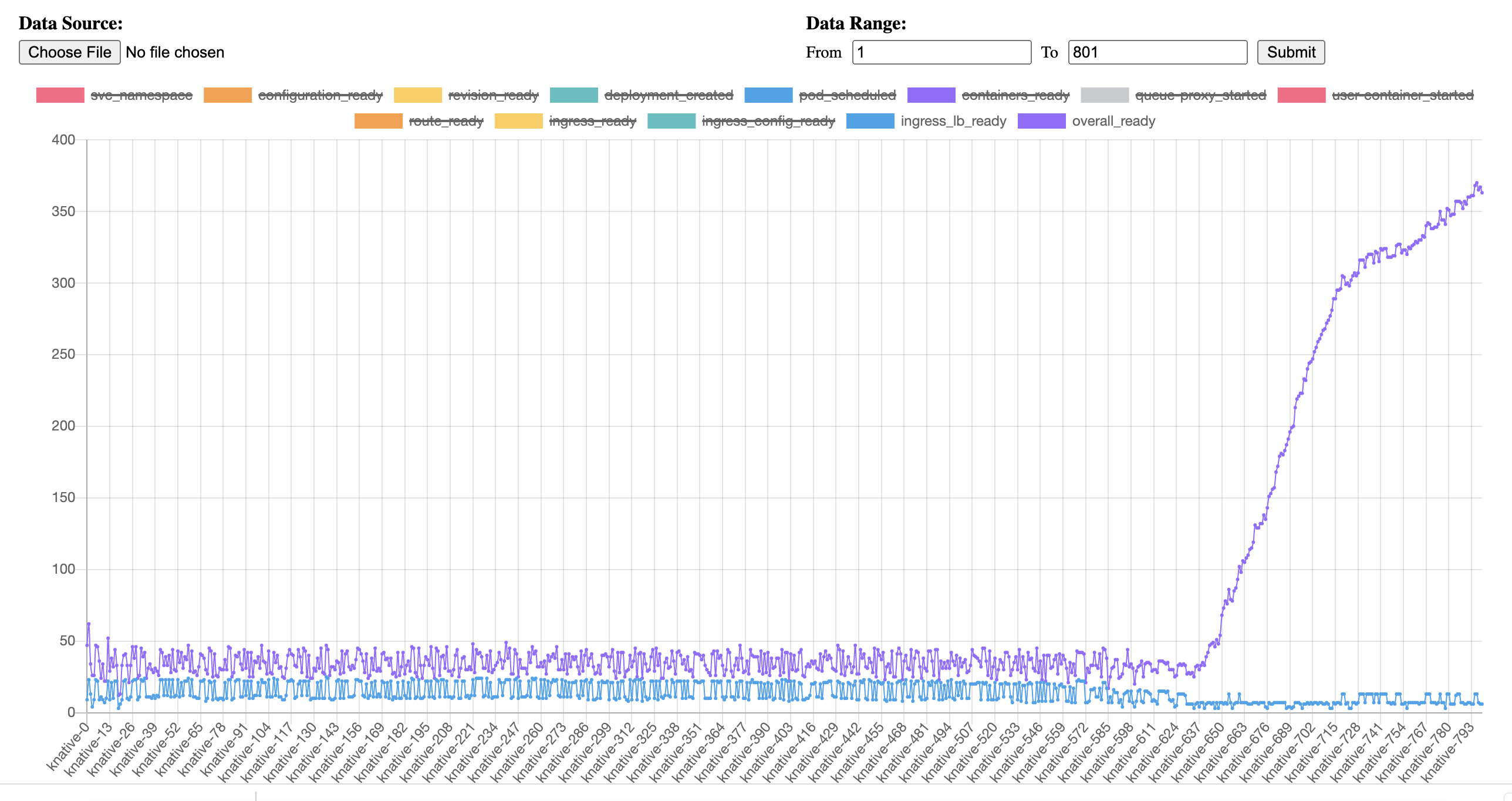Click the Choose File button
This screenshot has width=1512, height=801.
click(x=69, y=52)
